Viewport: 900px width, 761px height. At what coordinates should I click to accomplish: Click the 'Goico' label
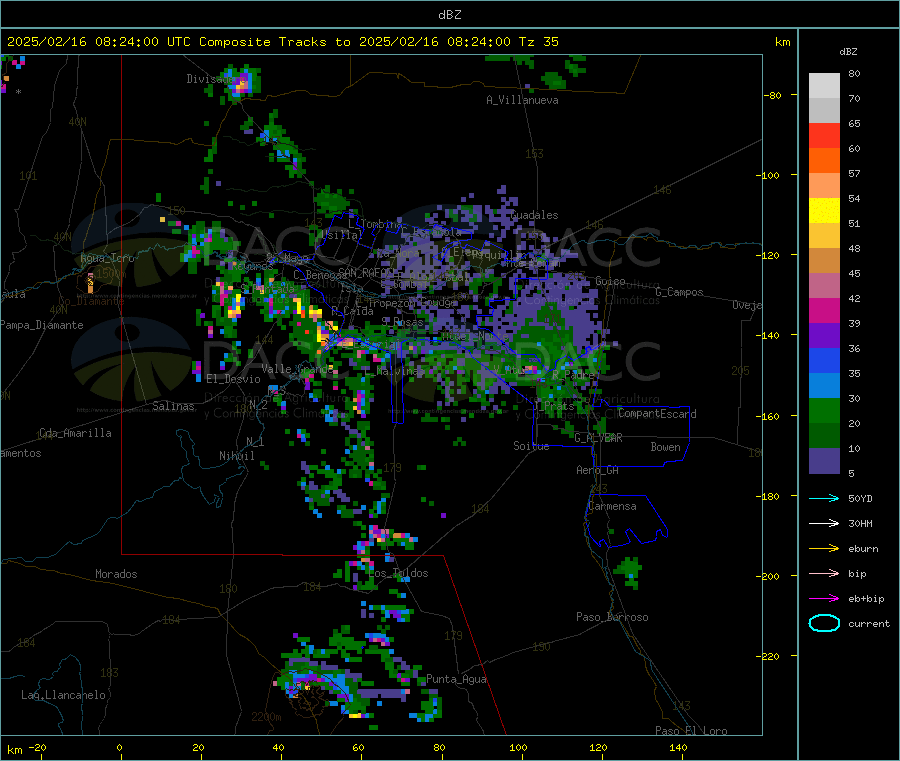(610, 281)
